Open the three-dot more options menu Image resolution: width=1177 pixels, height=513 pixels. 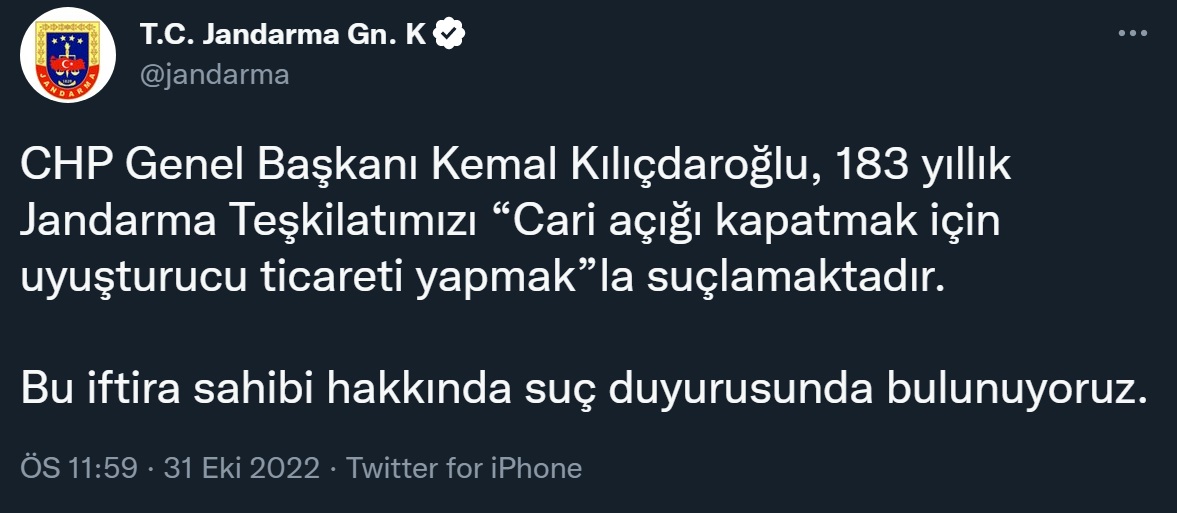pyautogui.click(x=1133, y=34)
